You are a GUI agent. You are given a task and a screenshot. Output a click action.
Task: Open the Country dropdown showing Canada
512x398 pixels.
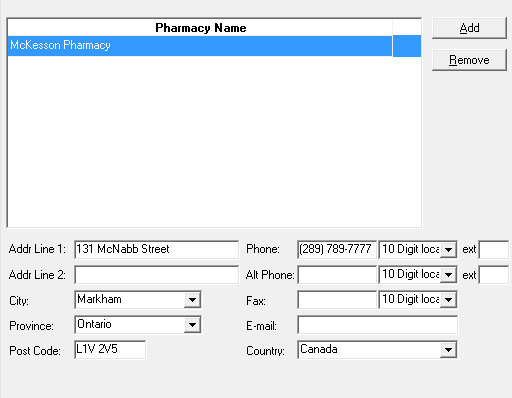[448, 350]
